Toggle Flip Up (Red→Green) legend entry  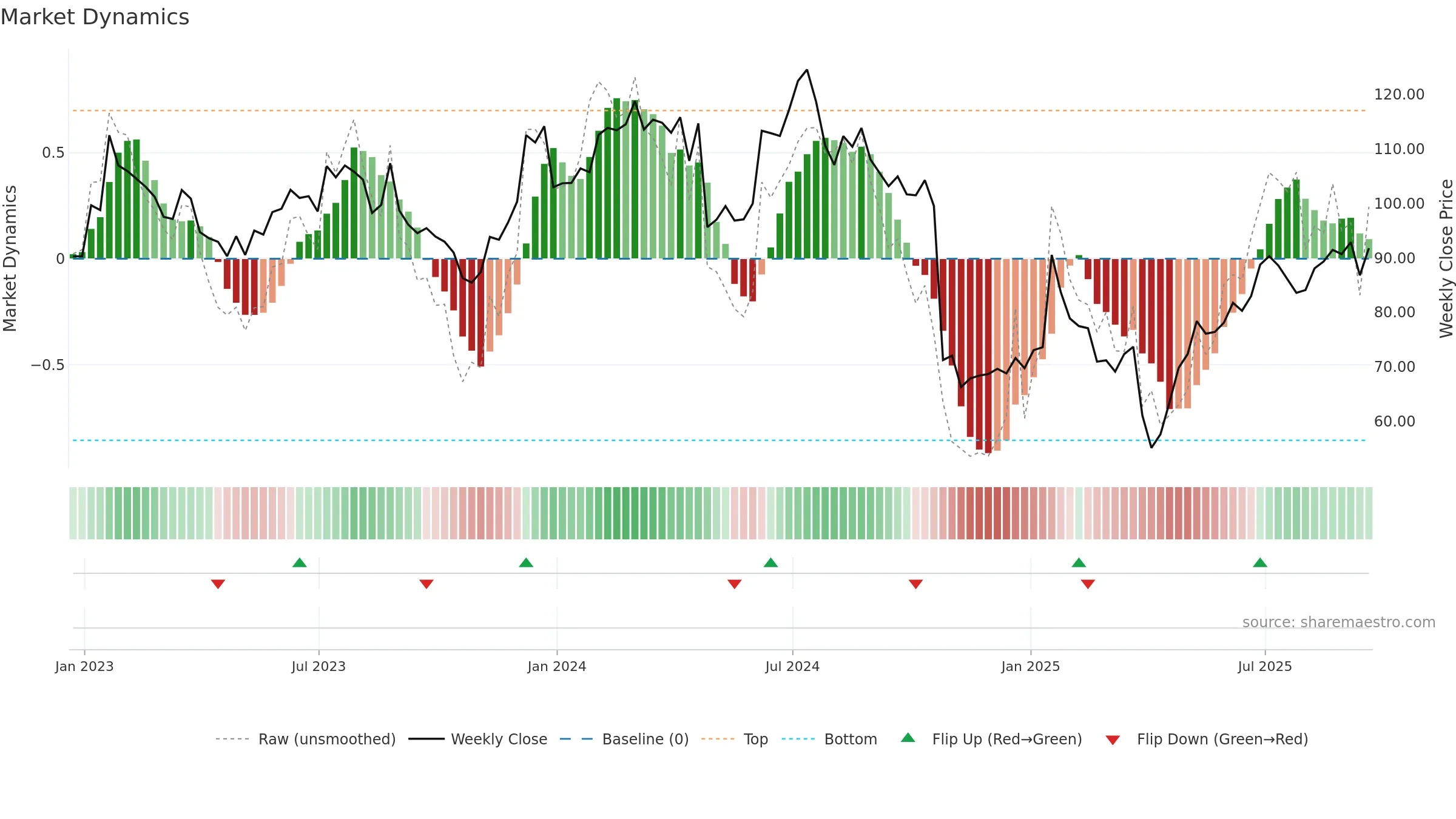point(991,739)
